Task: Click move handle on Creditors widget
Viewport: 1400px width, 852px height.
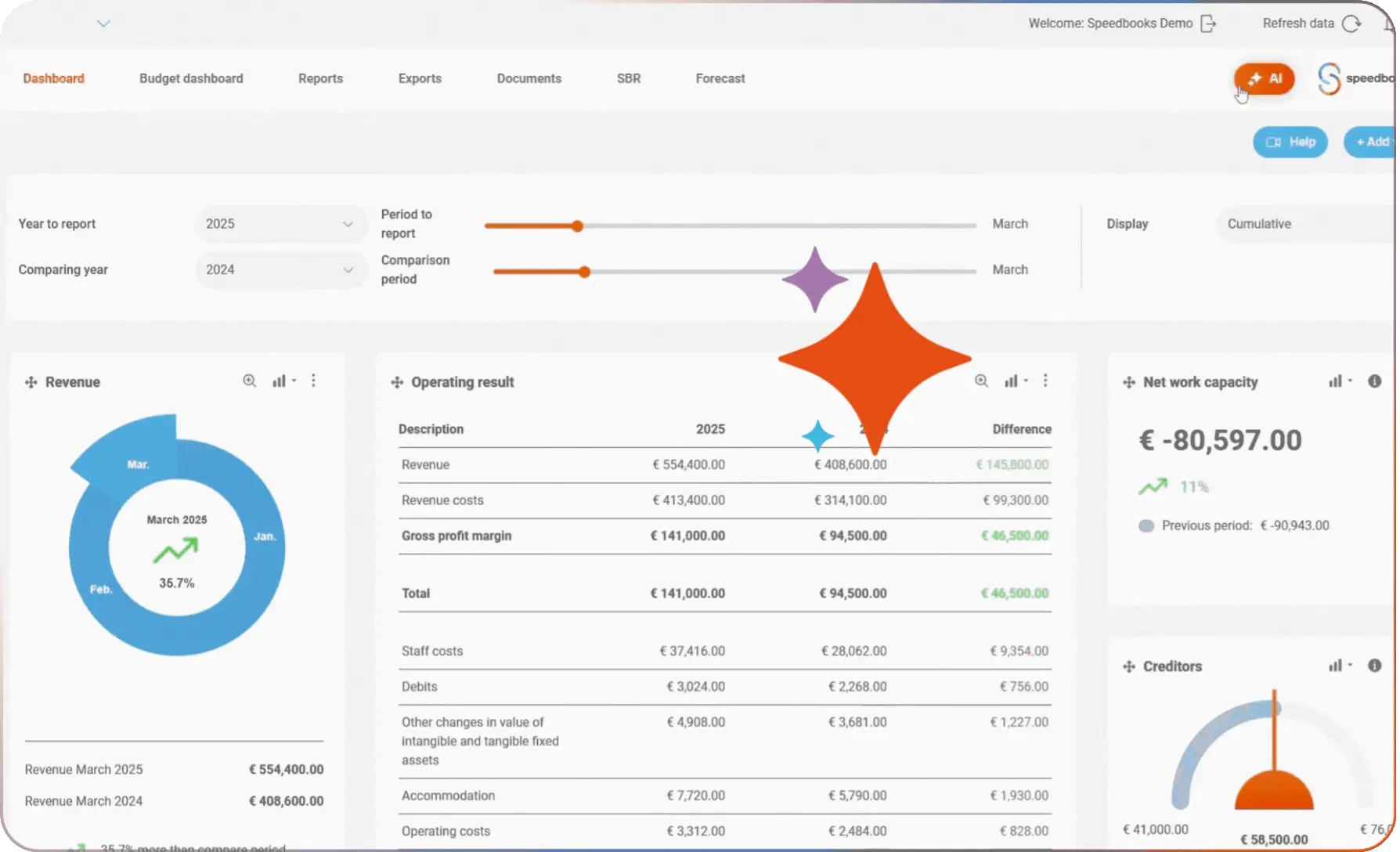Action: [1129, 666]
